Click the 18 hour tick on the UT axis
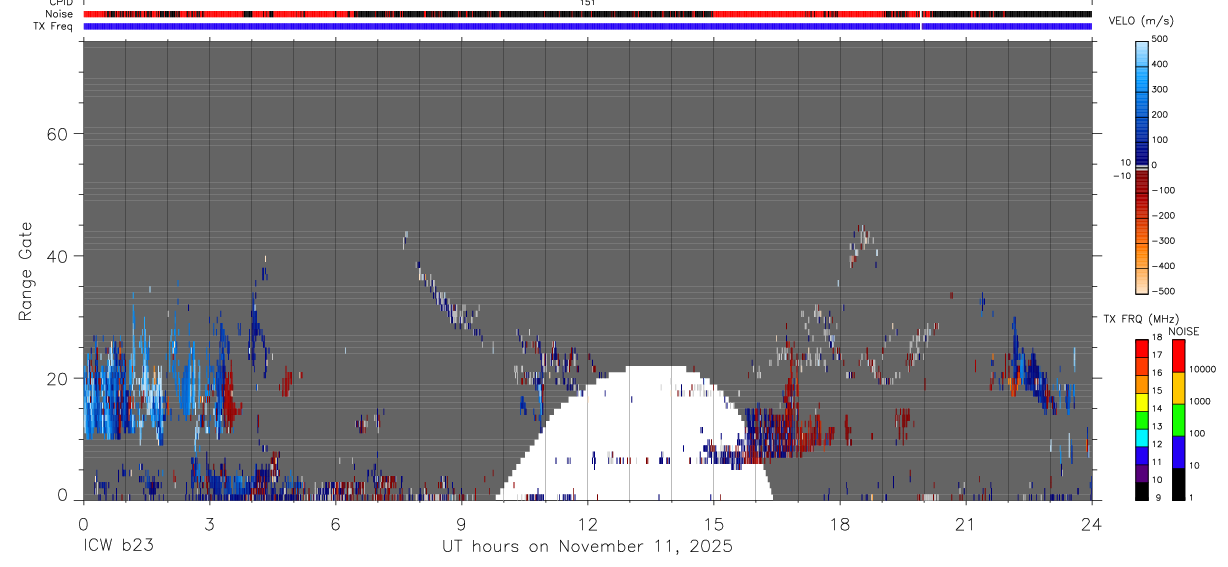Image resolution: width=1228 pixels, height=567 pixels. click(839, 523)
